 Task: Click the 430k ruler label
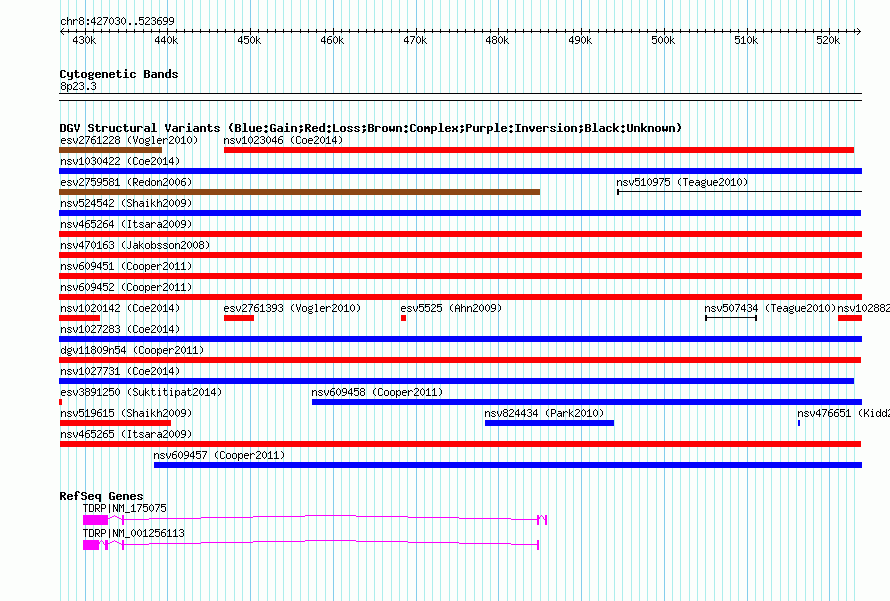click(x=84, y=40)
